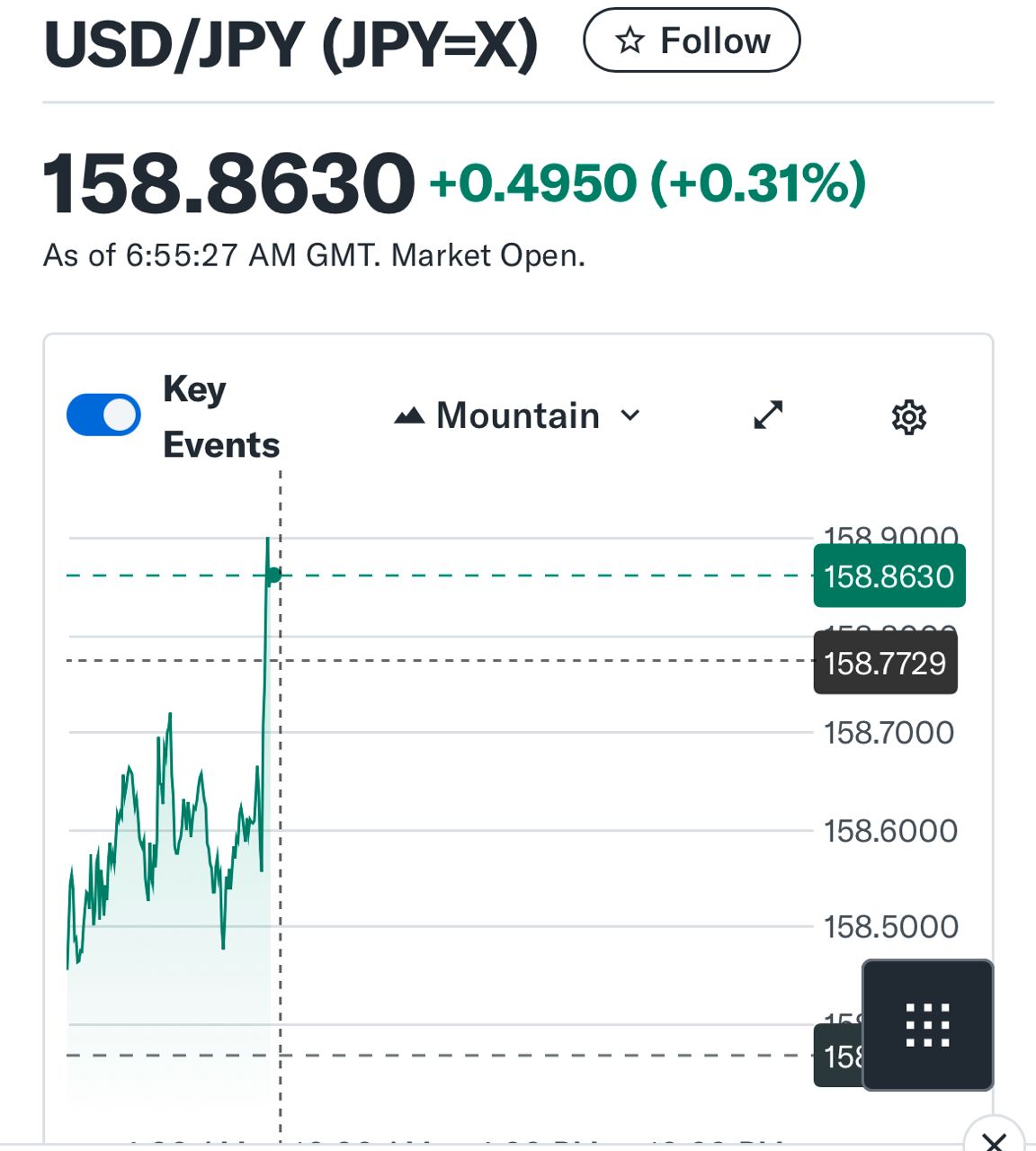Image resolution: width=1036 pixels, height=1151 pixels.
Task: Click the large 158.8630 quote price
Action: [228, 184]
